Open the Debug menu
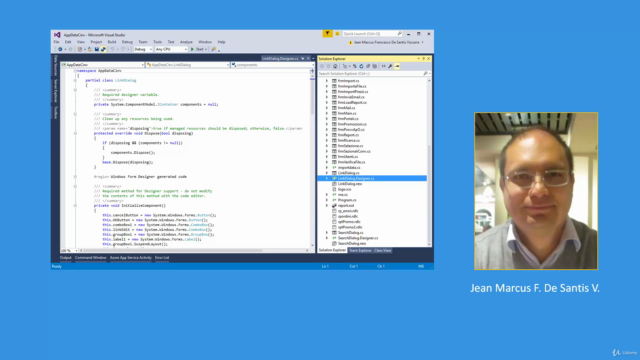 [127, 42]
